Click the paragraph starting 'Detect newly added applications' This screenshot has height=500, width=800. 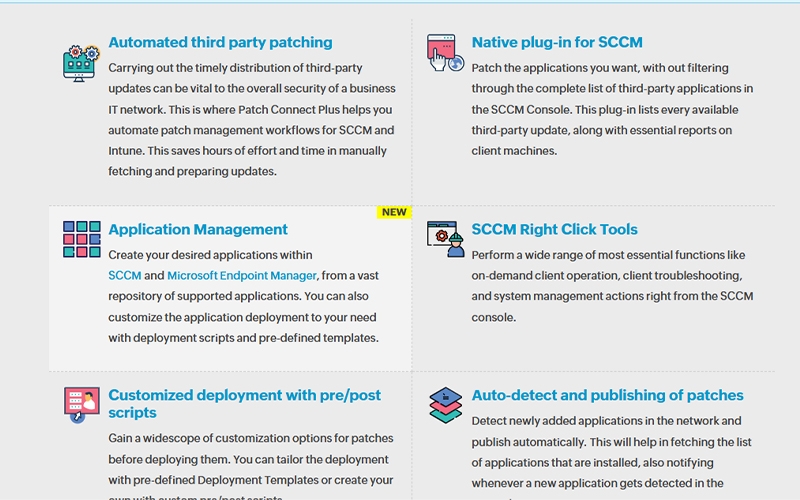click(x=611, y=452)
